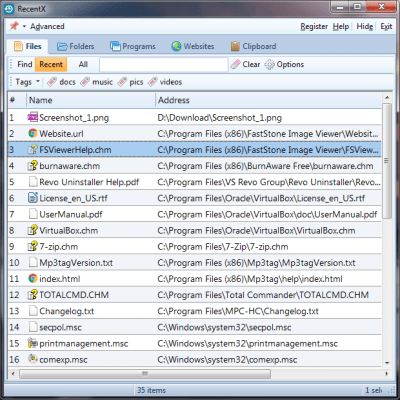
Task: Toggle the Recent filter button
Action: click(51, 64)
